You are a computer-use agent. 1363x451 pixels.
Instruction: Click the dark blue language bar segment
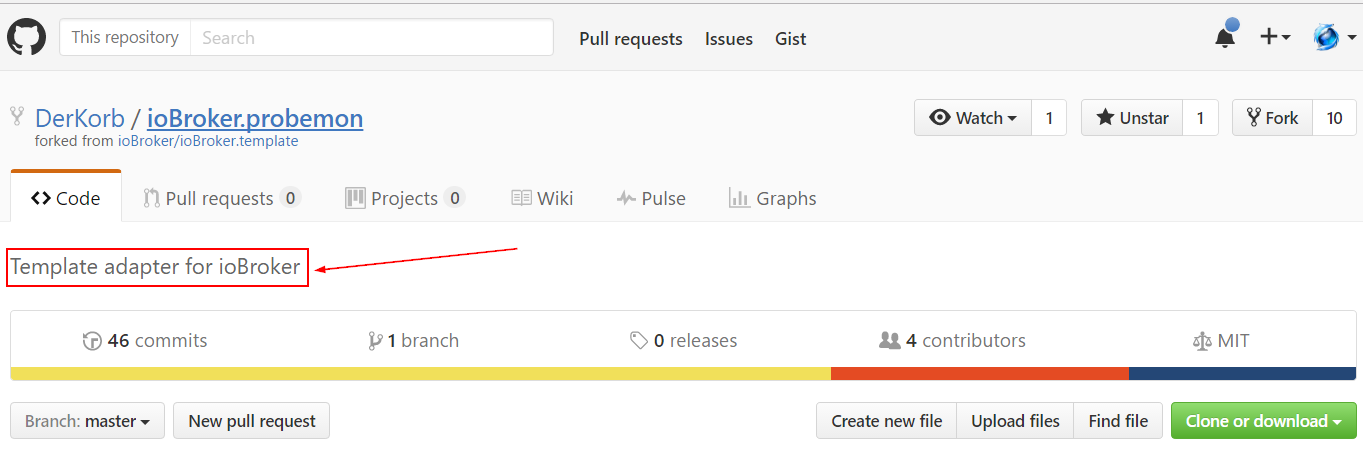click(x=1243, y=373)
